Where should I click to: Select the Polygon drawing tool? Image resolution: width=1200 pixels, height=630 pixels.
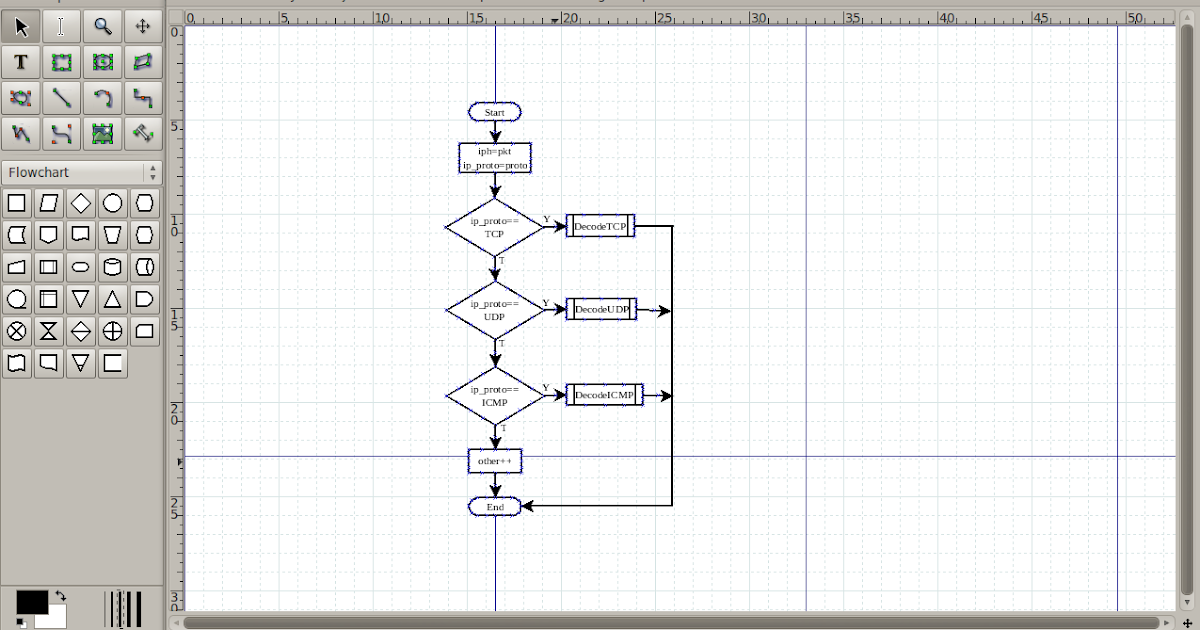pos(143,63)
